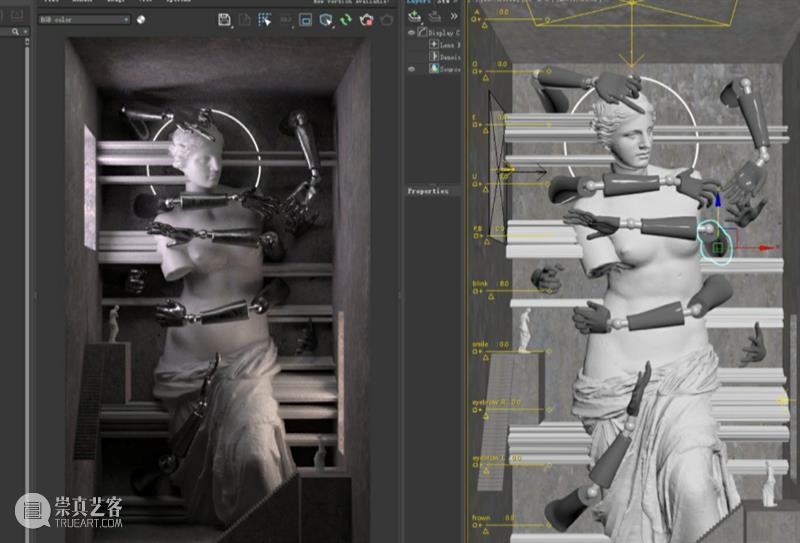The height and width of the screenshot is (543, 800).
Task: Open the RGB color channel dropdown
Action: click(x=85, y=19)
